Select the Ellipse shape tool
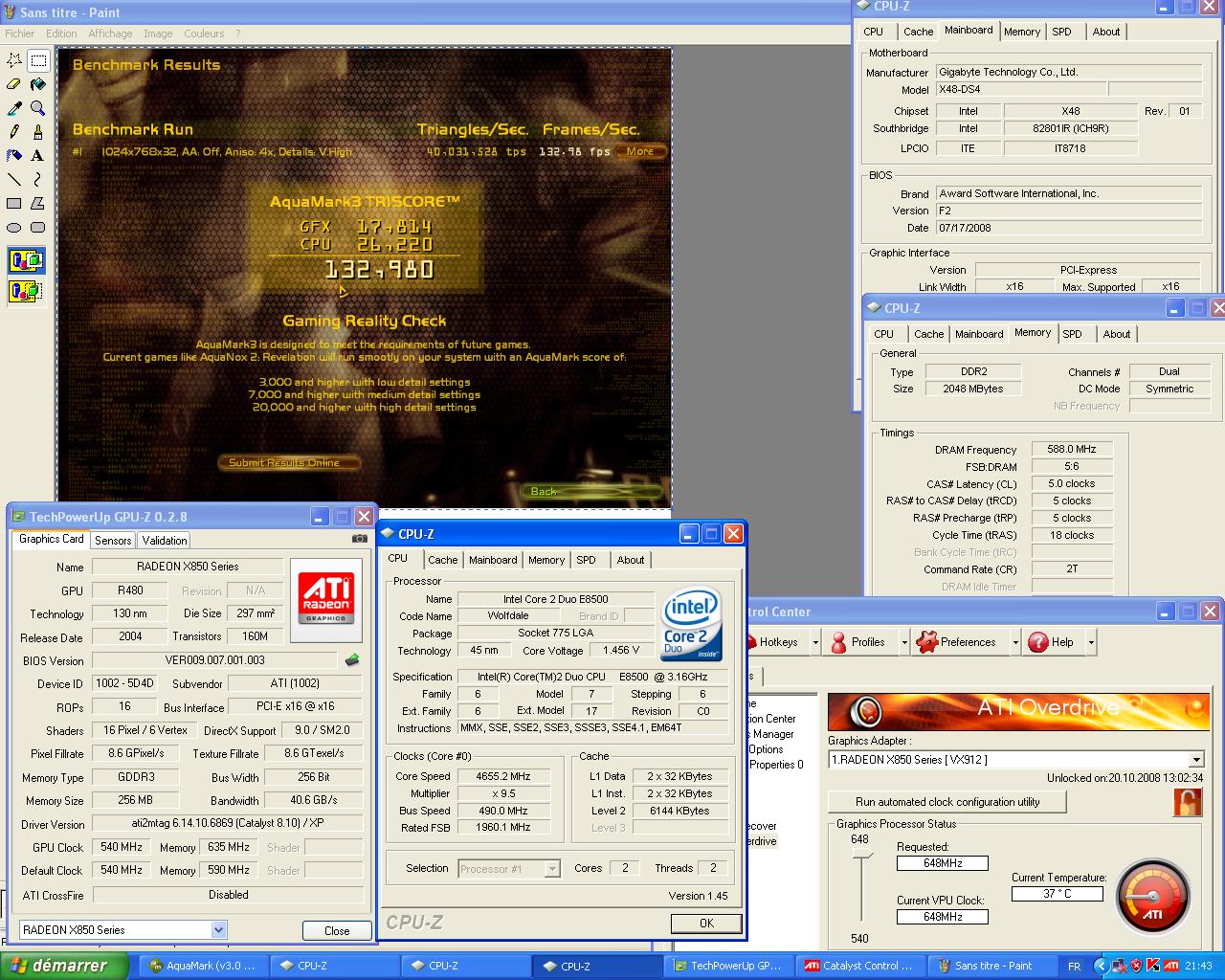This screenshot has width=1225, height=980. [14, 227]
